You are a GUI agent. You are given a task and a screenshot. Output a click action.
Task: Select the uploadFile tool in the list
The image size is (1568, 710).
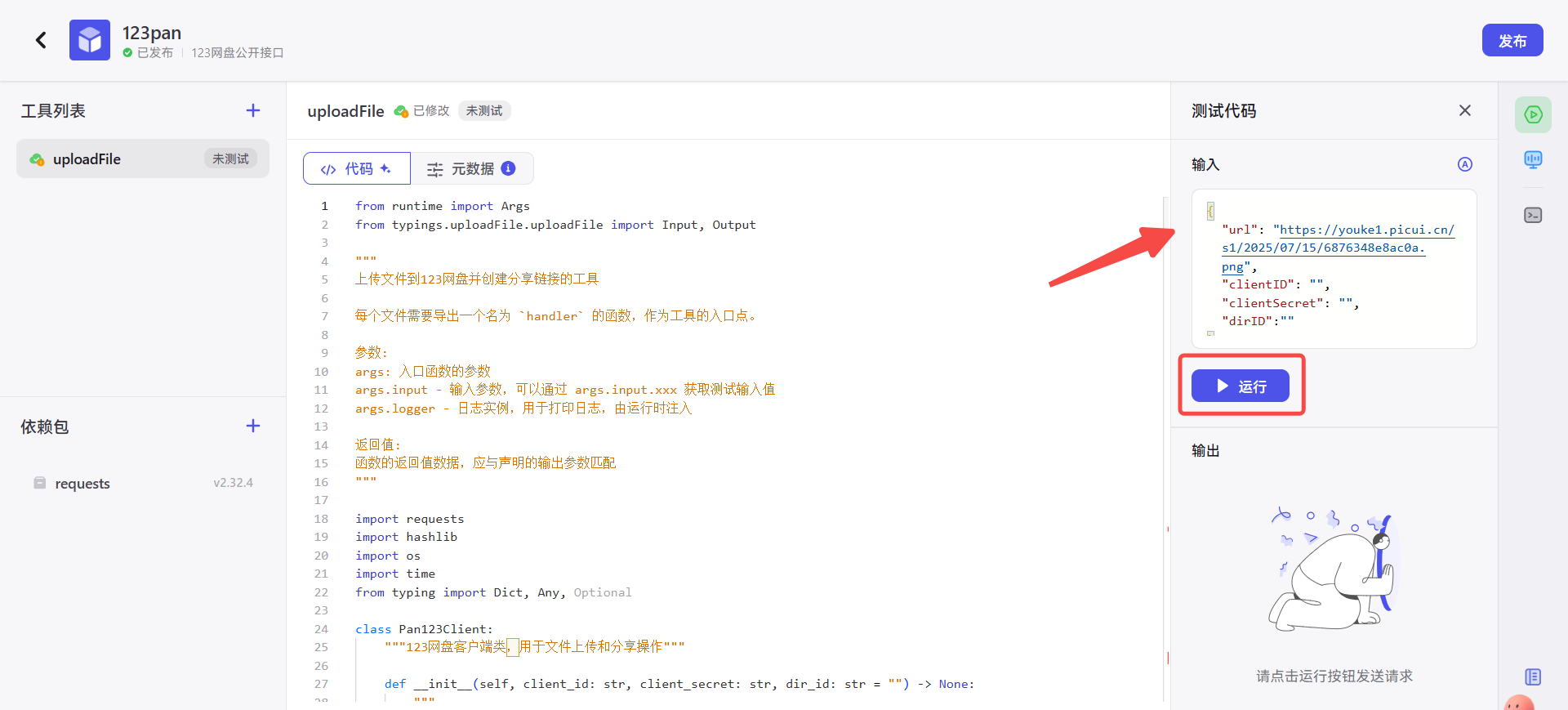coord(143,159)
